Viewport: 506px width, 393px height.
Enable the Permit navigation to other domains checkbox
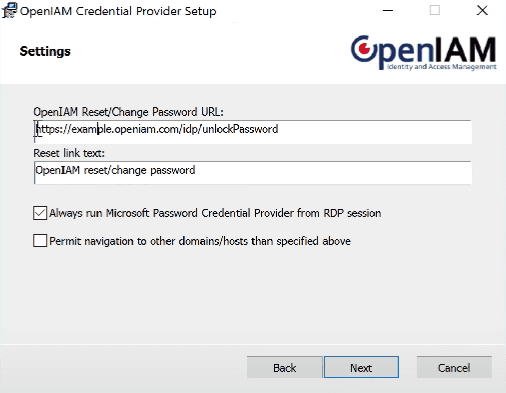click(x=40, y=240)
